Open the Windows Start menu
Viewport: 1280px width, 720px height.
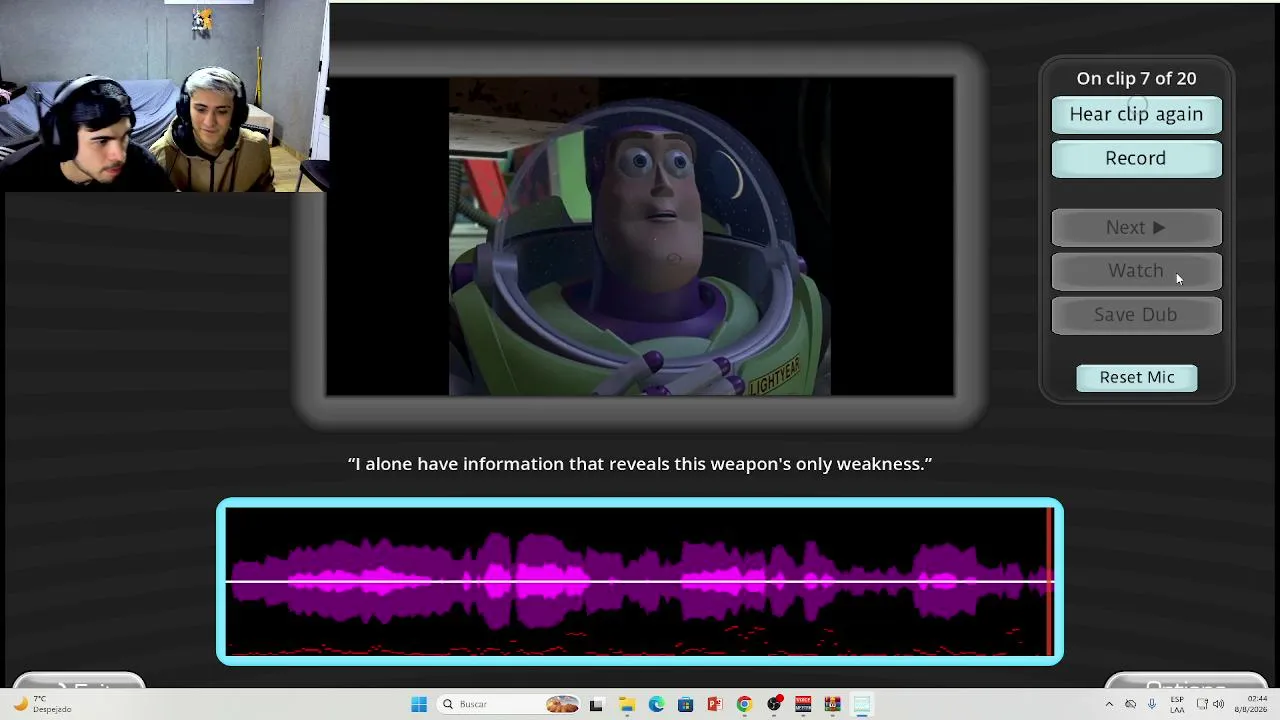[x=419, y=704]
